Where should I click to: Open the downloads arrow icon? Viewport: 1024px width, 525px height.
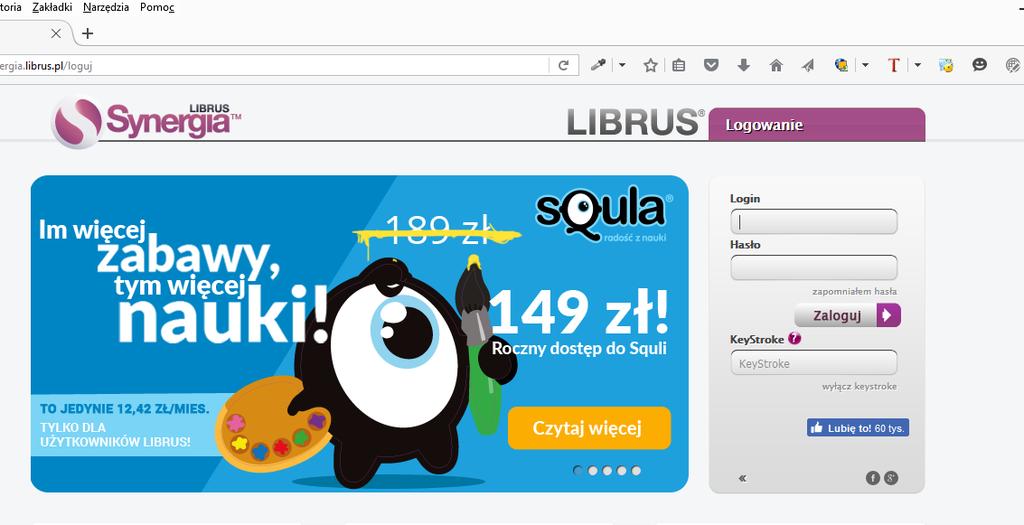743,65
